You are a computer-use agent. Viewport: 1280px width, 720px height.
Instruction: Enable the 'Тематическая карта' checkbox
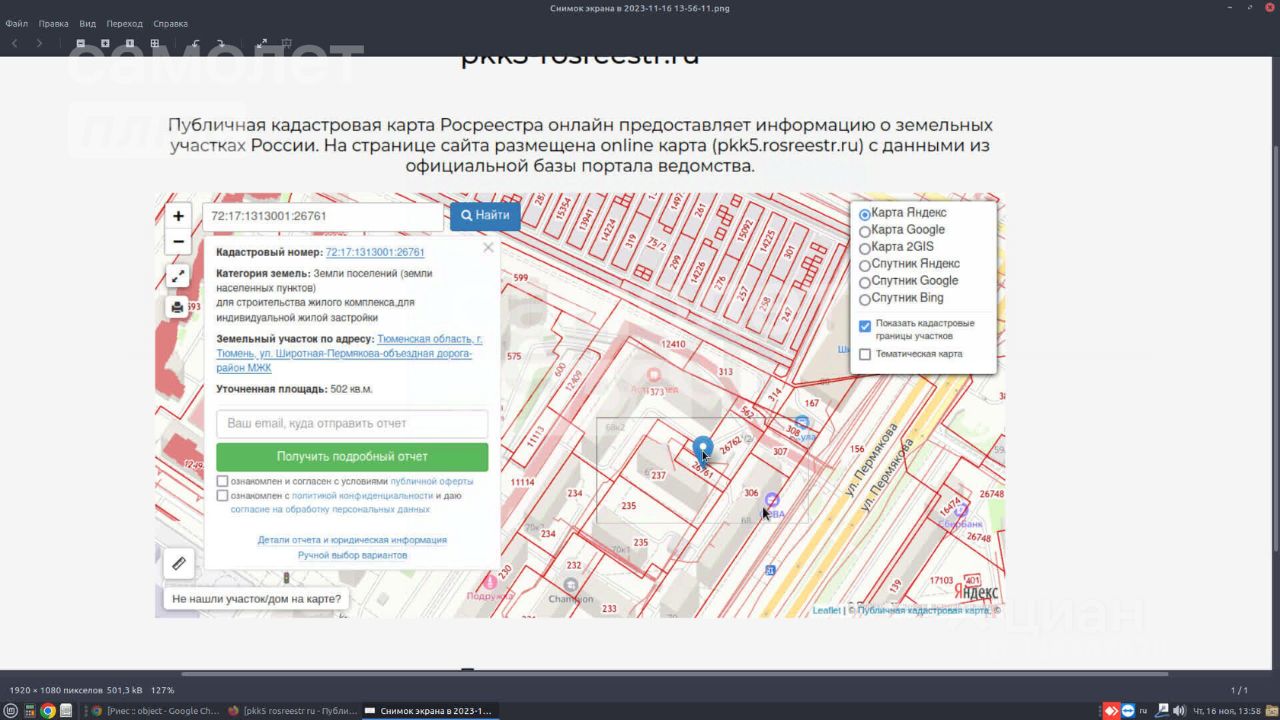tap(865, 354)
